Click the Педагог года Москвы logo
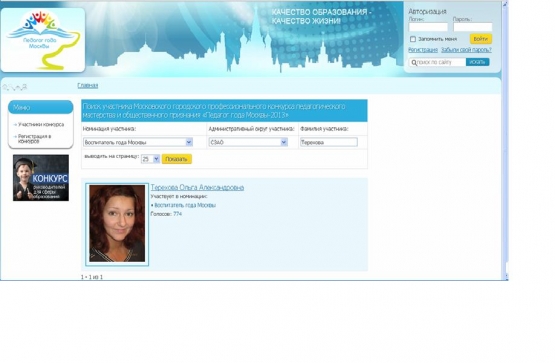 (43, 40)
